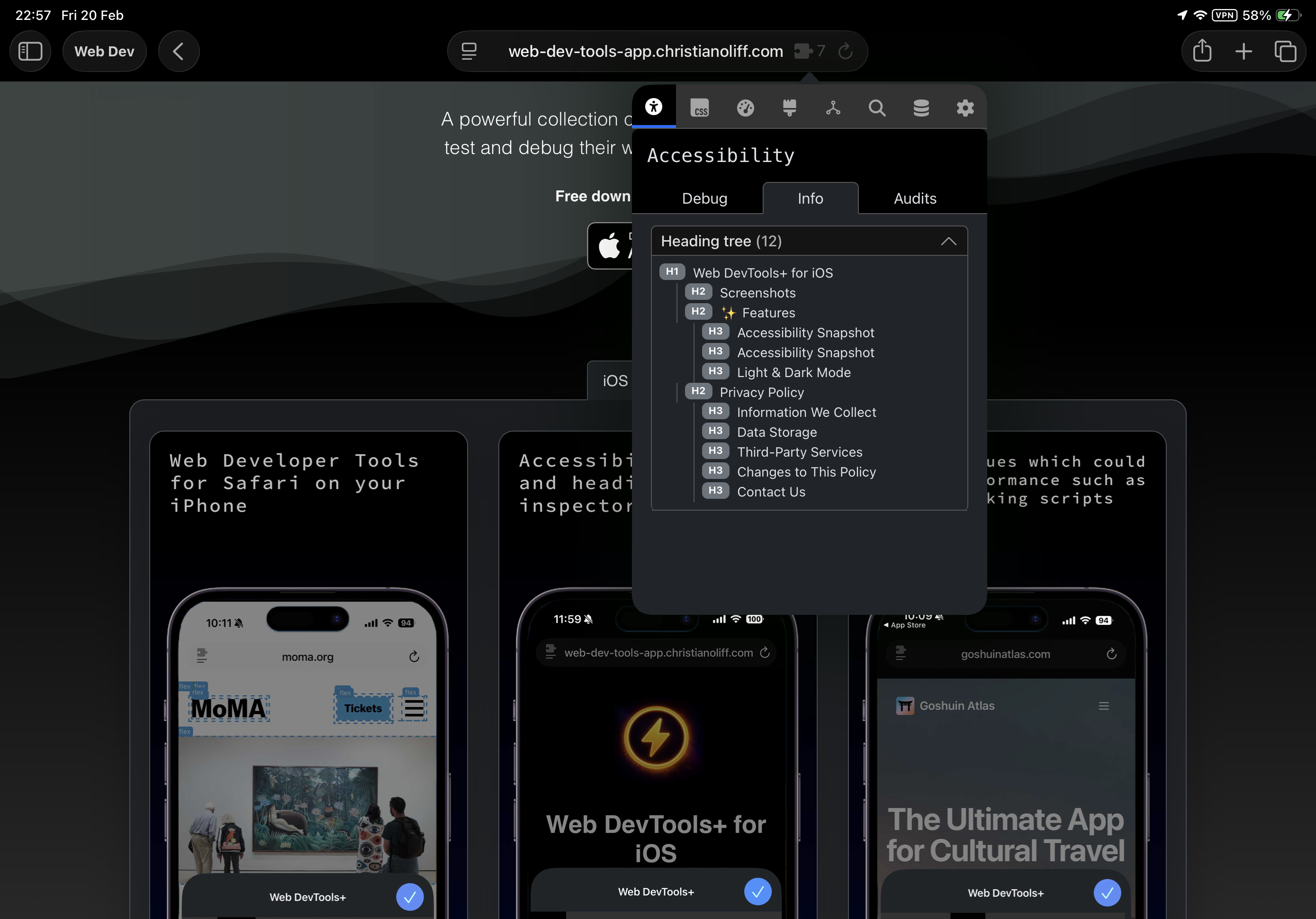Switch to the Debug tab
1316x919 pixels.
click(704, 198)
